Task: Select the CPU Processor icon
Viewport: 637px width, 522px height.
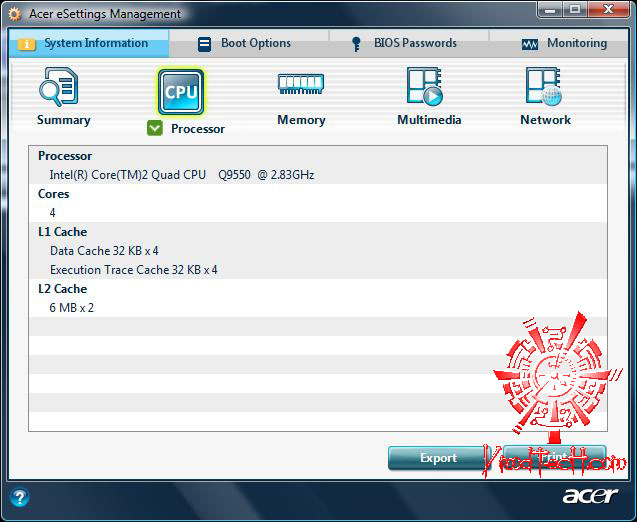Action: (181, 92)
